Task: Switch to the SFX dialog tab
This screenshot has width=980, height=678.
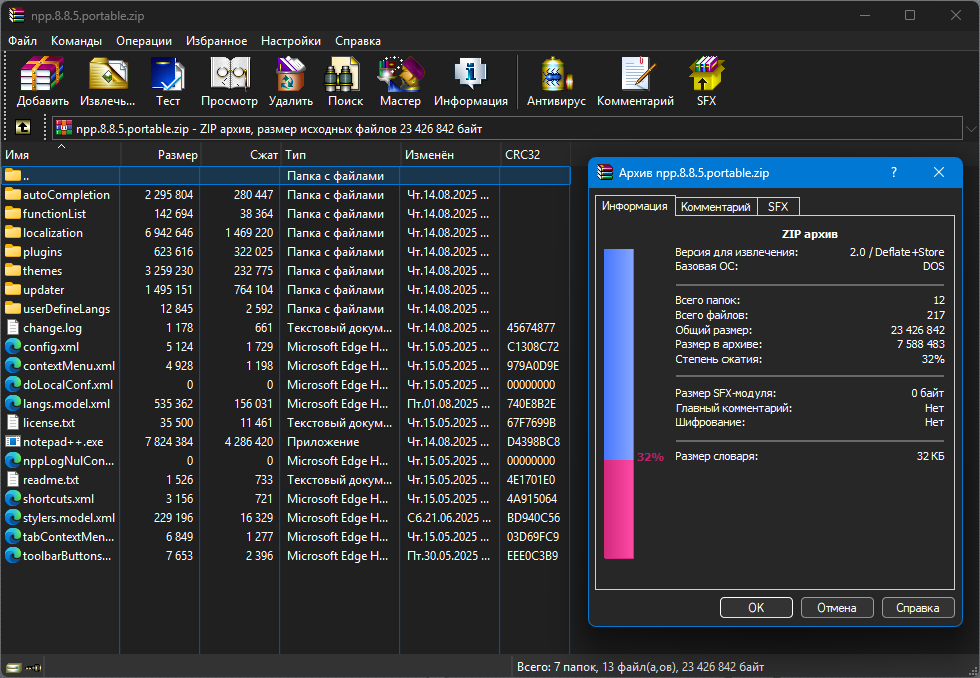Action: 778,207
